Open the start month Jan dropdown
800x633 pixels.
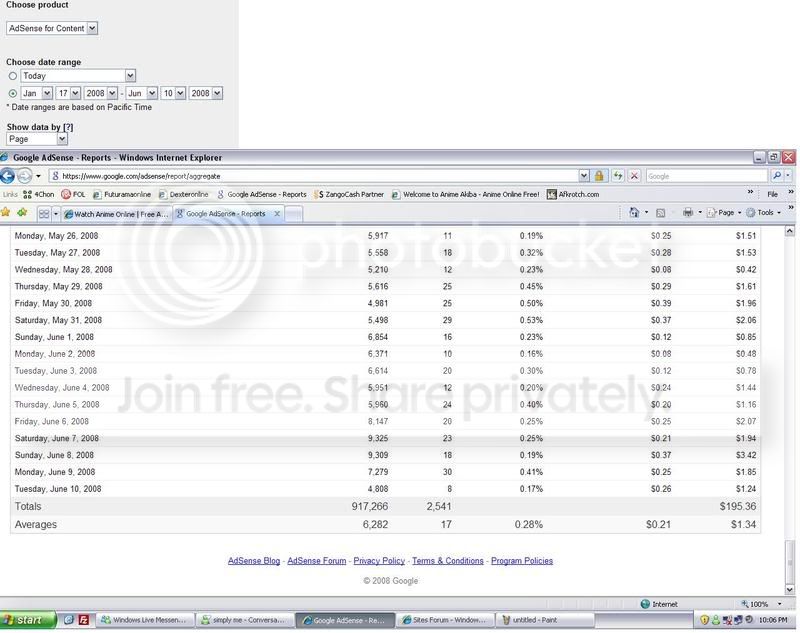click(37, 93)
